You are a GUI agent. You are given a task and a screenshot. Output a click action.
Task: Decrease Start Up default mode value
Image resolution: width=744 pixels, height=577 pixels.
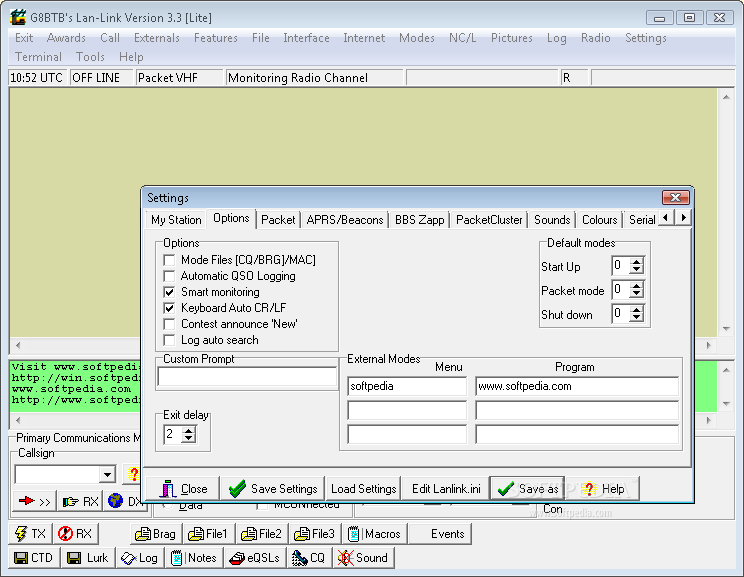pos(636,270)
